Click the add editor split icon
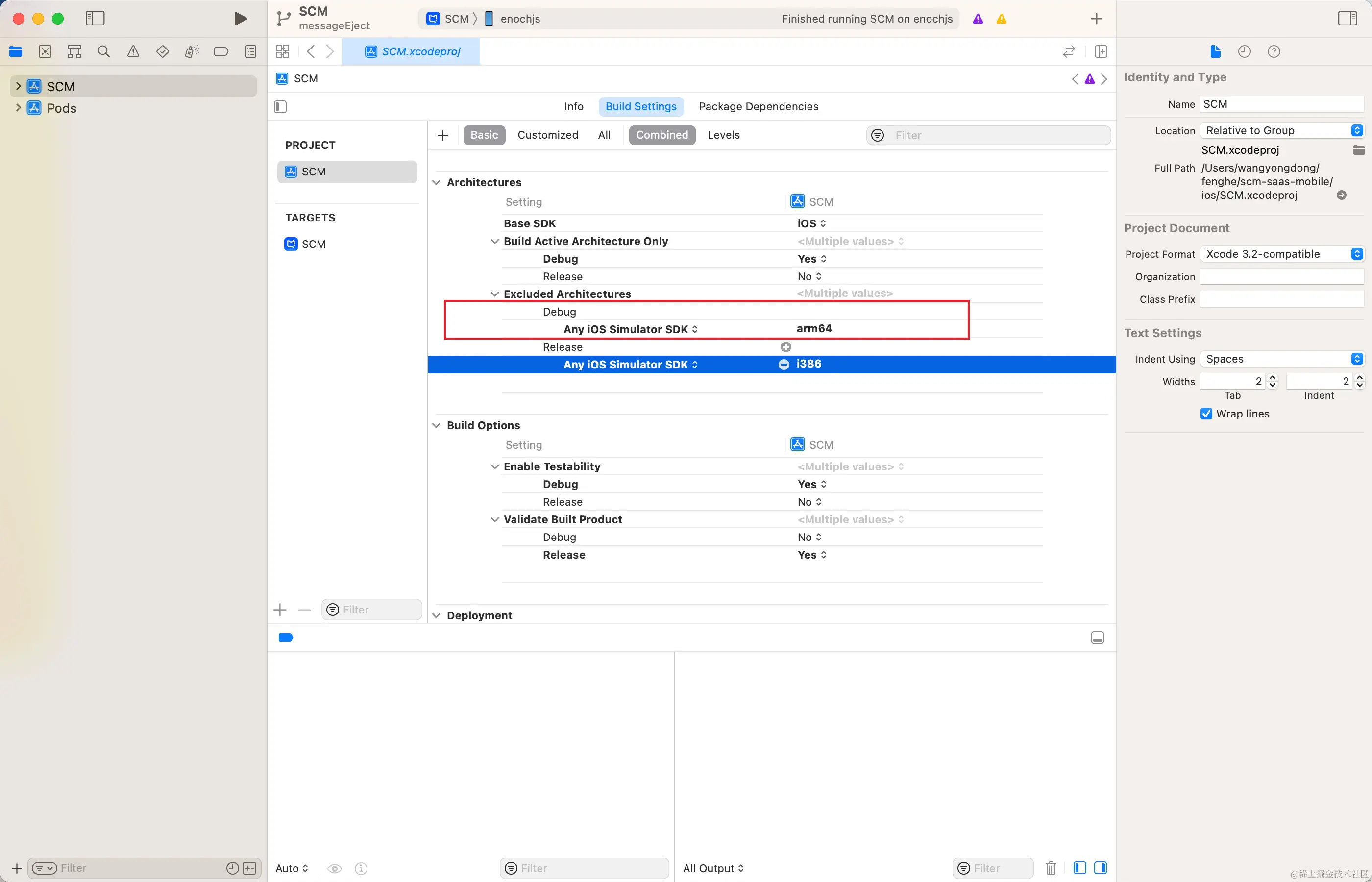 pos(1101,51)
